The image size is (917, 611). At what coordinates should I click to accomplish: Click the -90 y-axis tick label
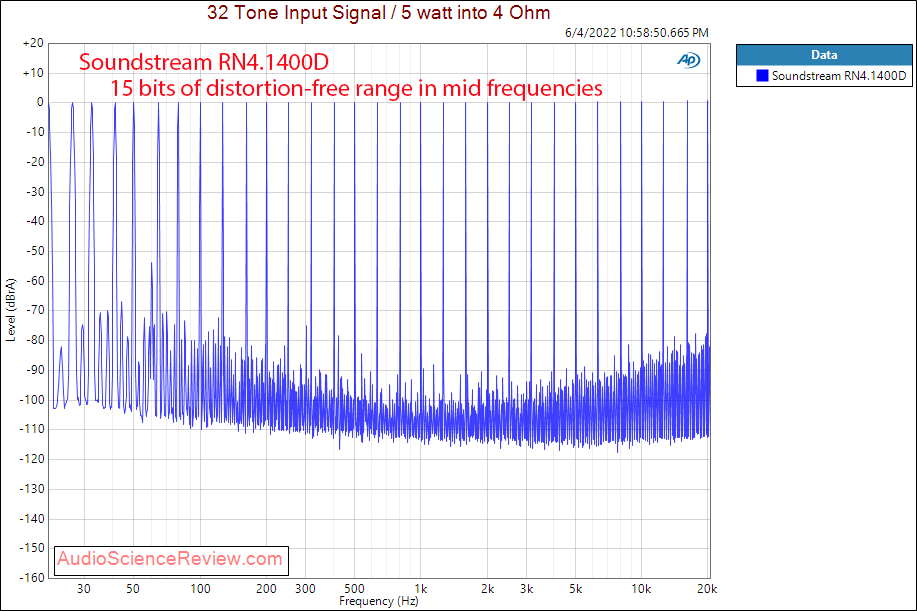[35, 370]
